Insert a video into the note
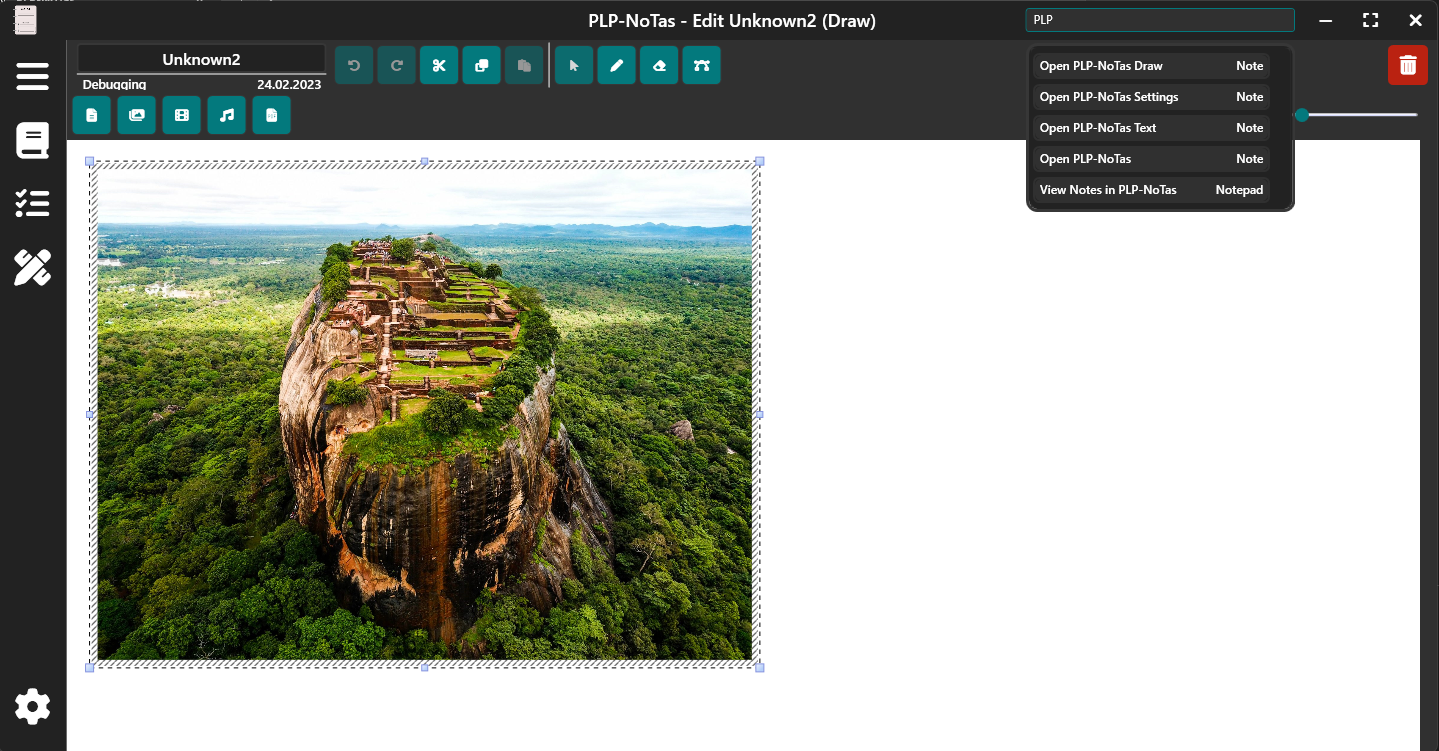Image resolution: width=1439 pixels, height=751 pixels. click(181, 115)
